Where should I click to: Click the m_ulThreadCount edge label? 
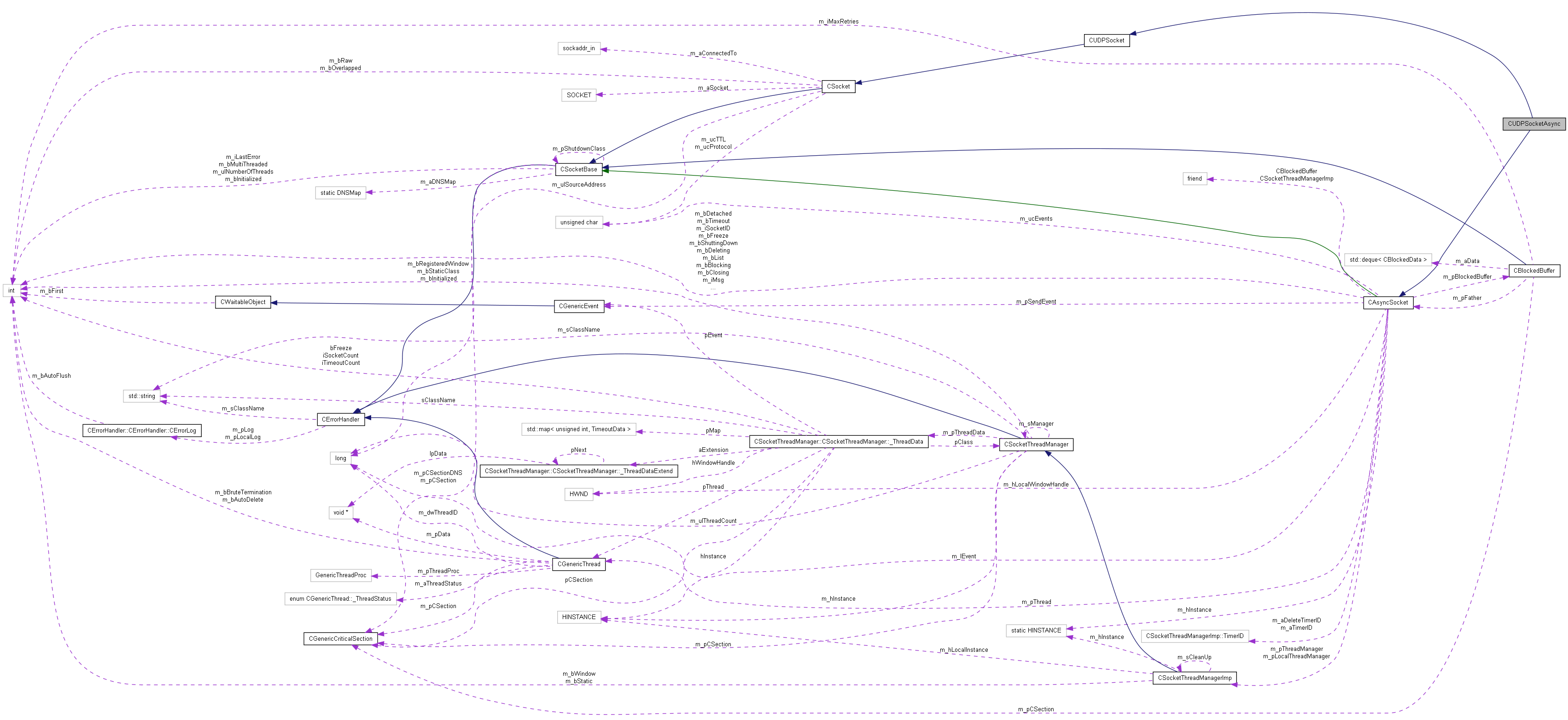pos(713,521)
